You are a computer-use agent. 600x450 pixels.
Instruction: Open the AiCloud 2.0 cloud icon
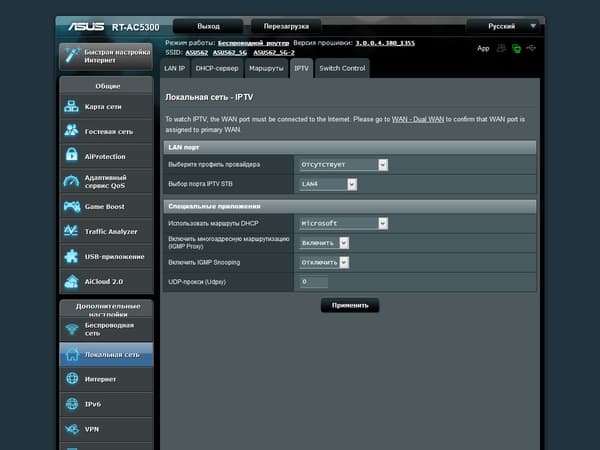point(72,281)
